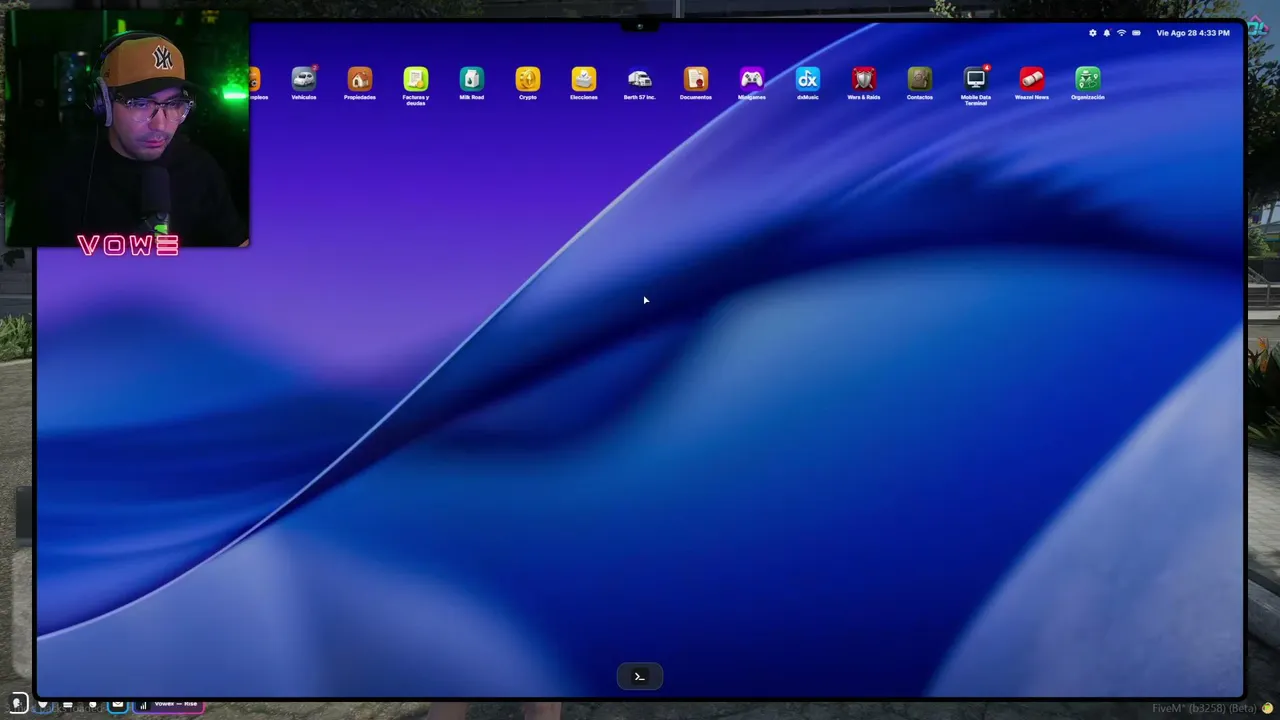Launch the Minigames controller app
1280x720 pixels.
(752, 79)
